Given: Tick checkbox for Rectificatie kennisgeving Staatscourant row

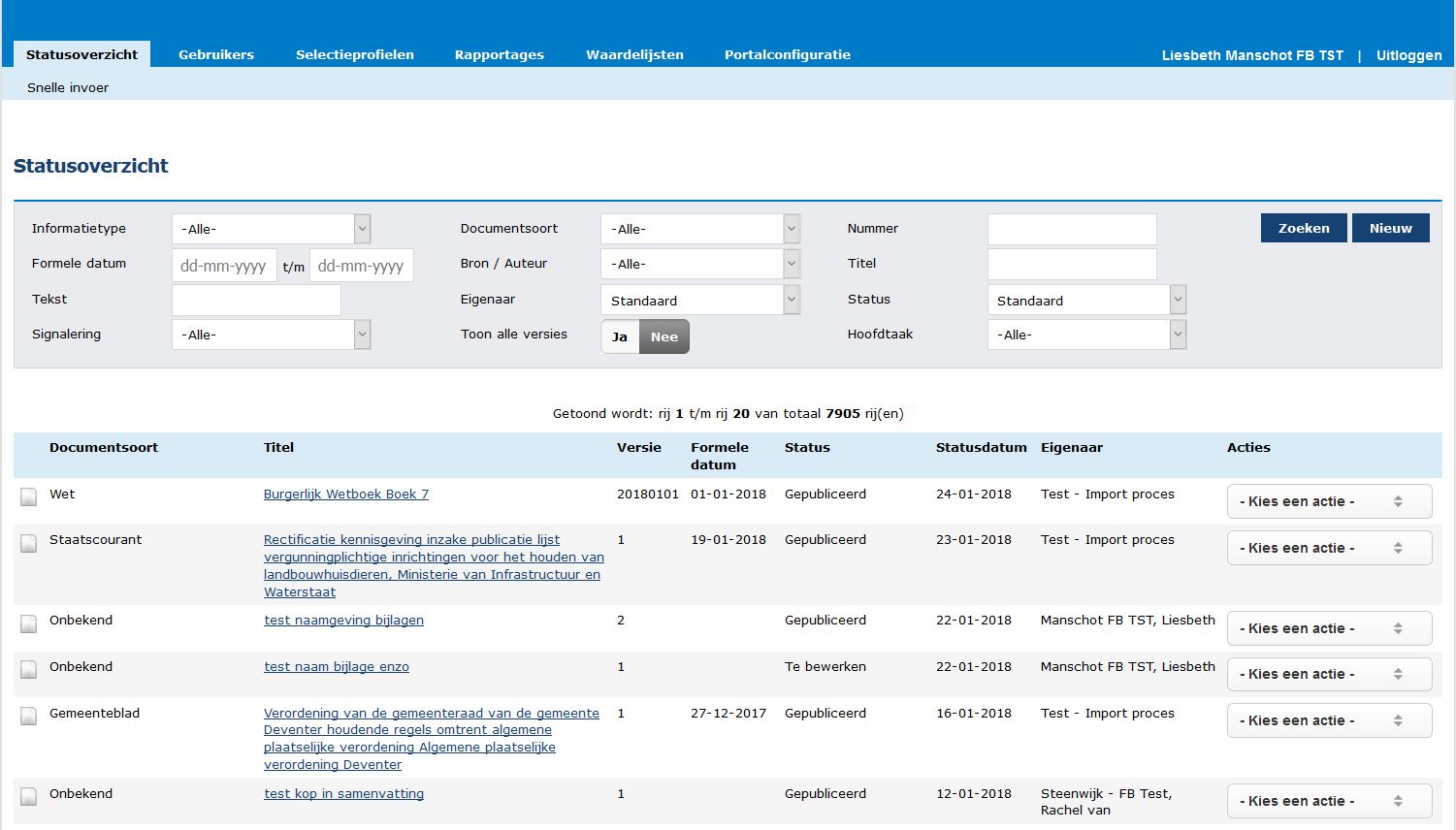Looking at the screenshot, I should click(x=29, y=543).
